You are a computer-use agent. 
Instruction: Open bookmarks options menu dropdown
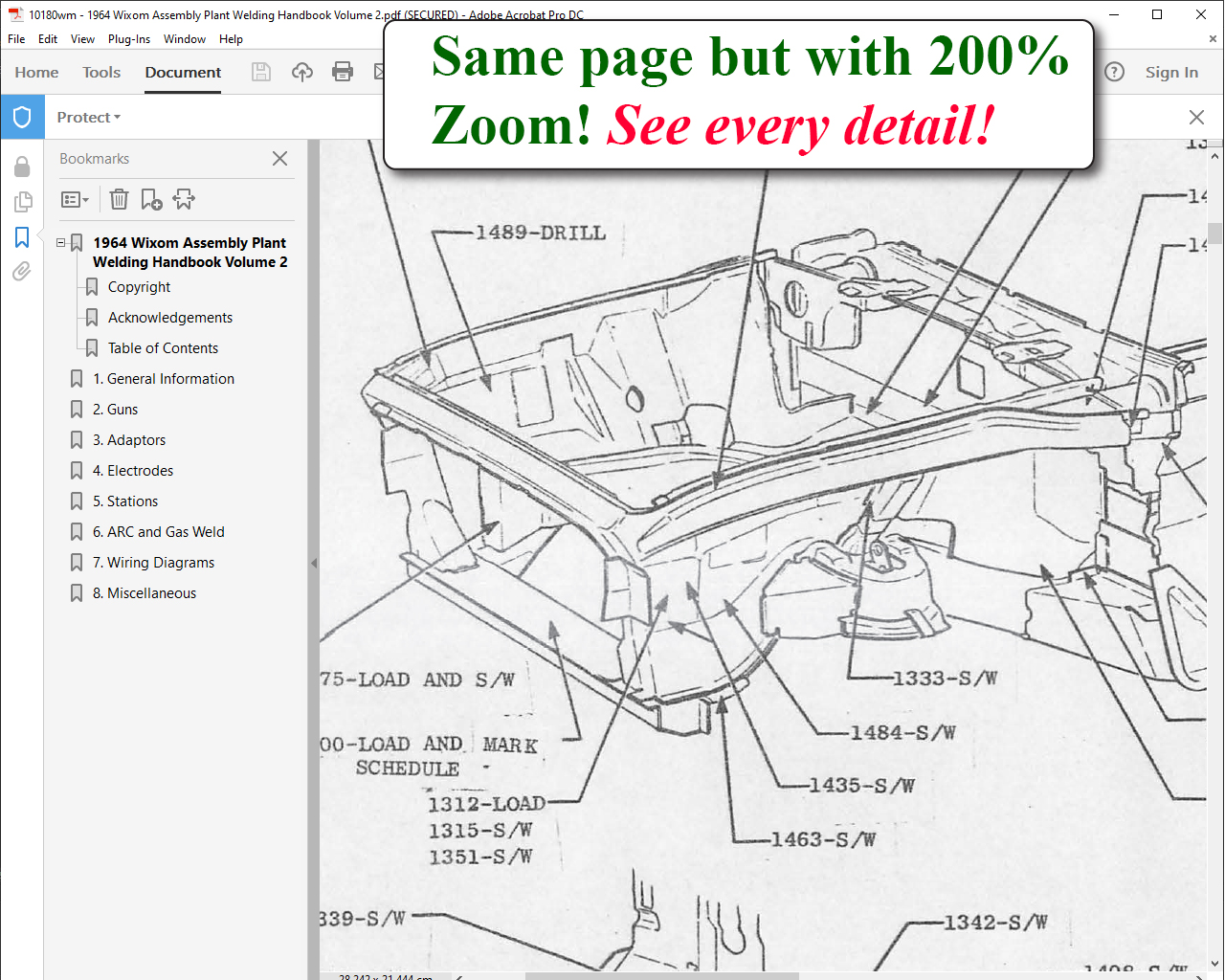tap(76, 199)
